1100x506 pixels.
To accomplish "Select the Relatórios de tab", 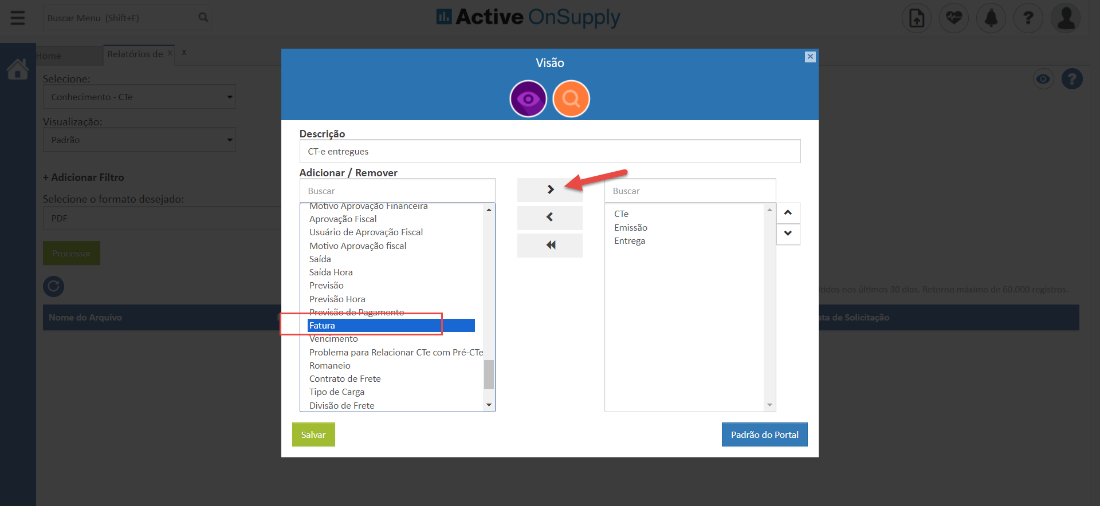I will tap(135, 54).
